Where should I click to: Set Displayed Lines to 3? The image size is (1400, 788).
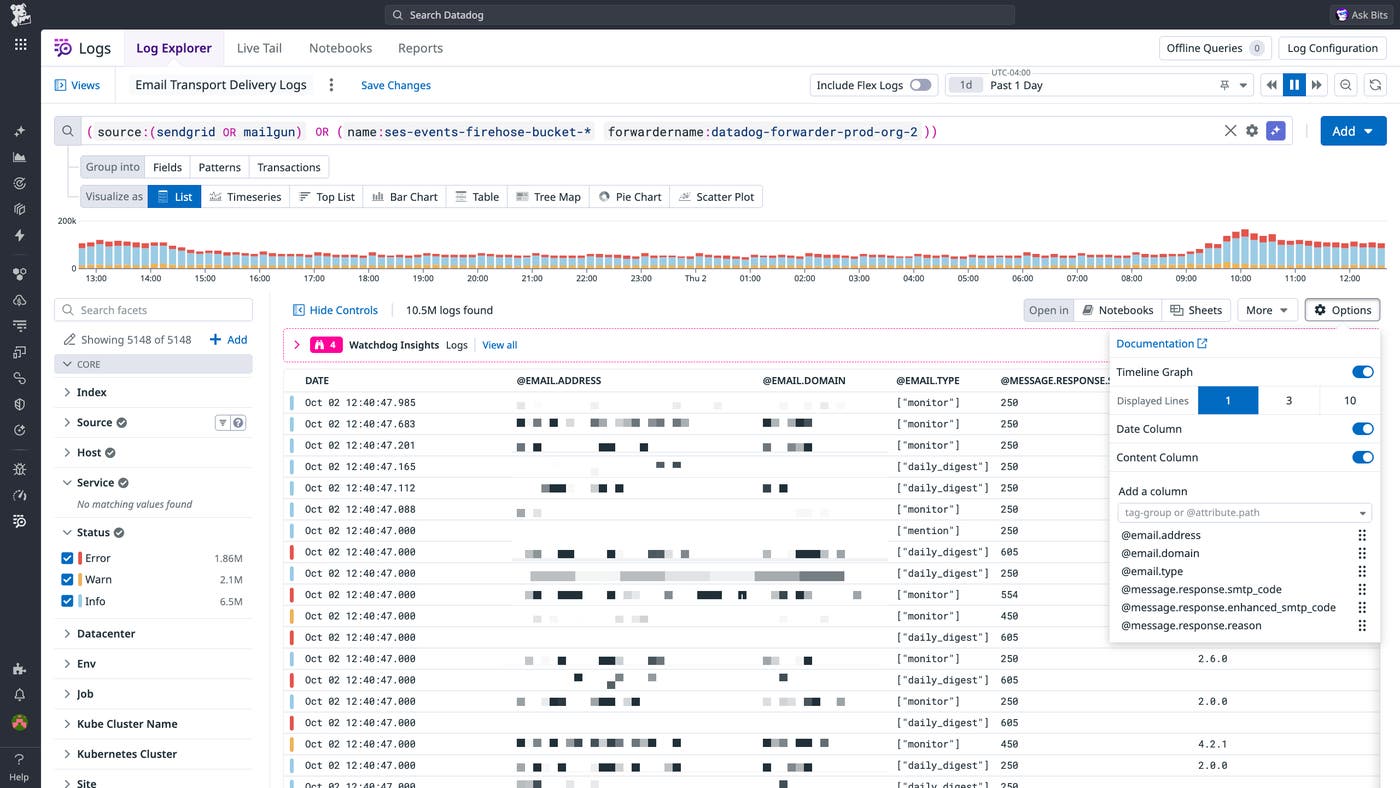tap(1289, 400)
